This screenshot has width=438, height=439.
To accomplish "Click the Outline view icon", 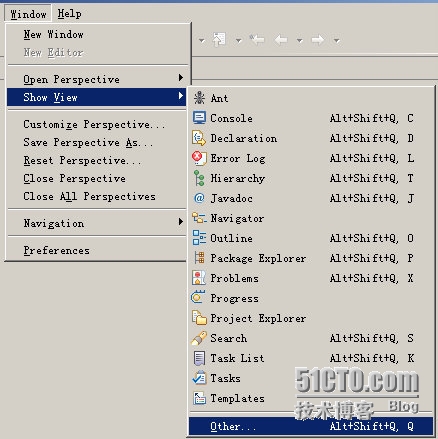I will [199, 238].
